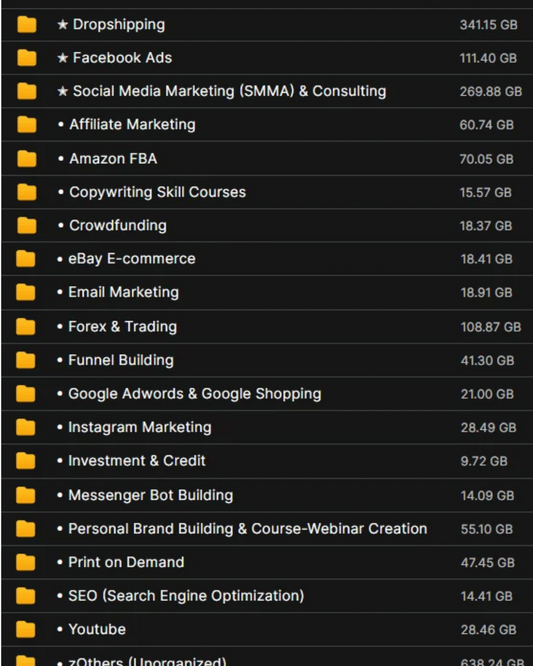Click the 18.91 GB size value
The width and height of the screenshot is (533, 666).
[487, 293]
